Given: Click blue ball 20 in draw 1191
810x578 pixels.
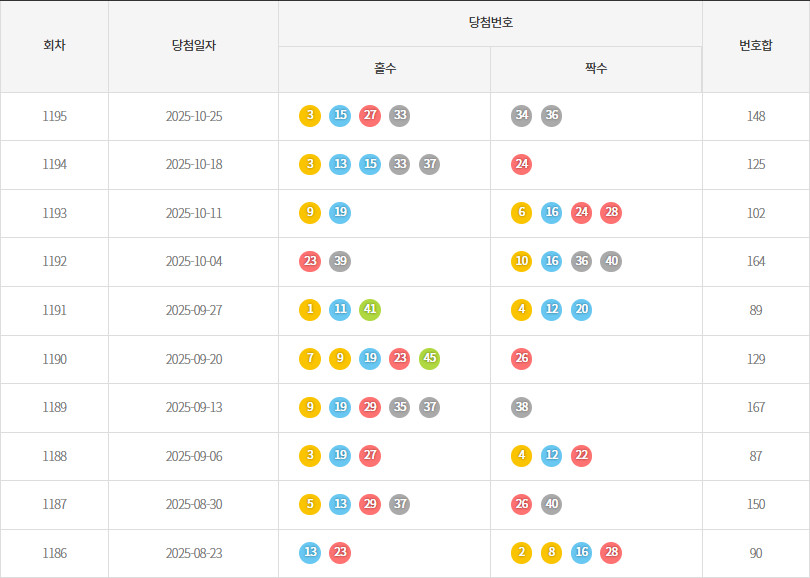Looking at the screenshot, I should coord(581,310).
